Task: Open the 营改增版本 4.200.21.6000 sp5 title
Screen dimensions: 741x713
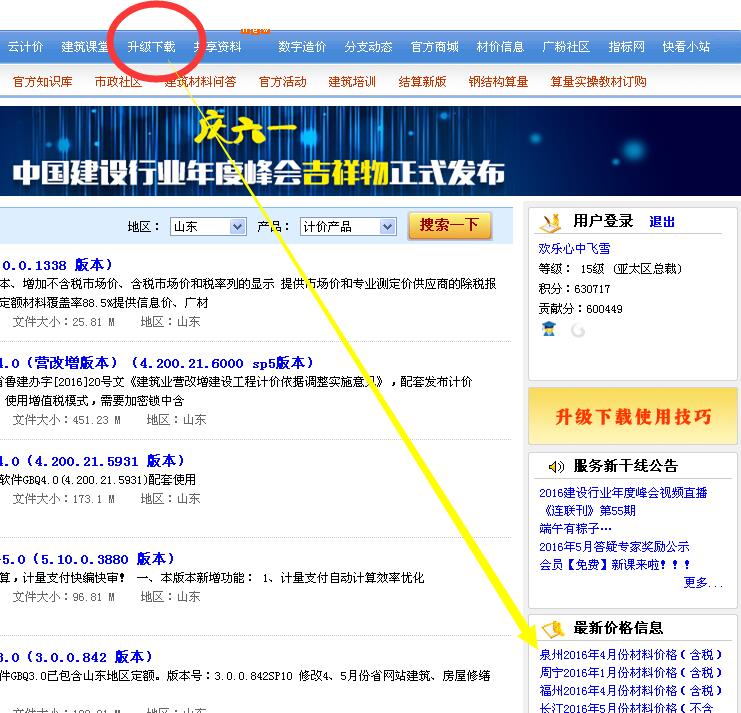Action: pyautogui.click(x=156, y=363)
